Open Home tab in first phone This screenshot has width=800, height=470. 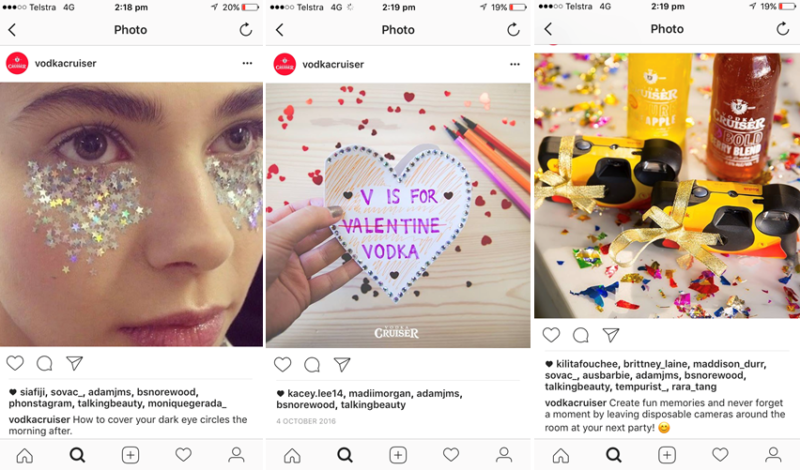[x=24, y=455]
